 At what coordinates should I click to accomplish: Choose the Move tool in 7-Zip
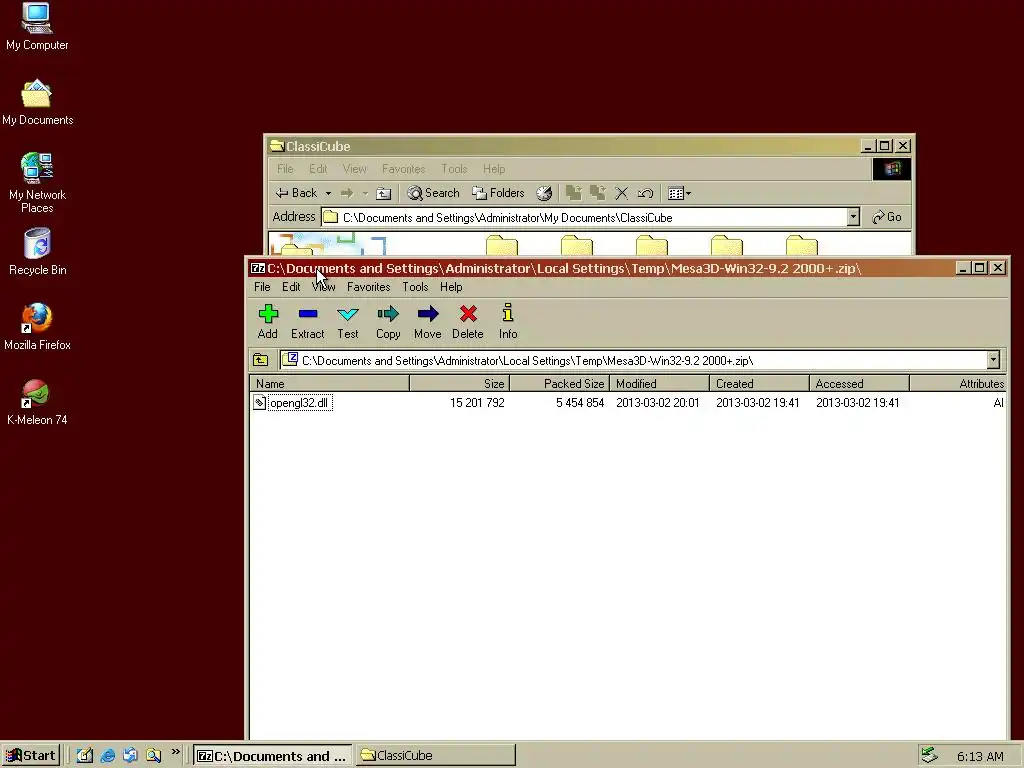pyautogui.click(x=428, y=321)
